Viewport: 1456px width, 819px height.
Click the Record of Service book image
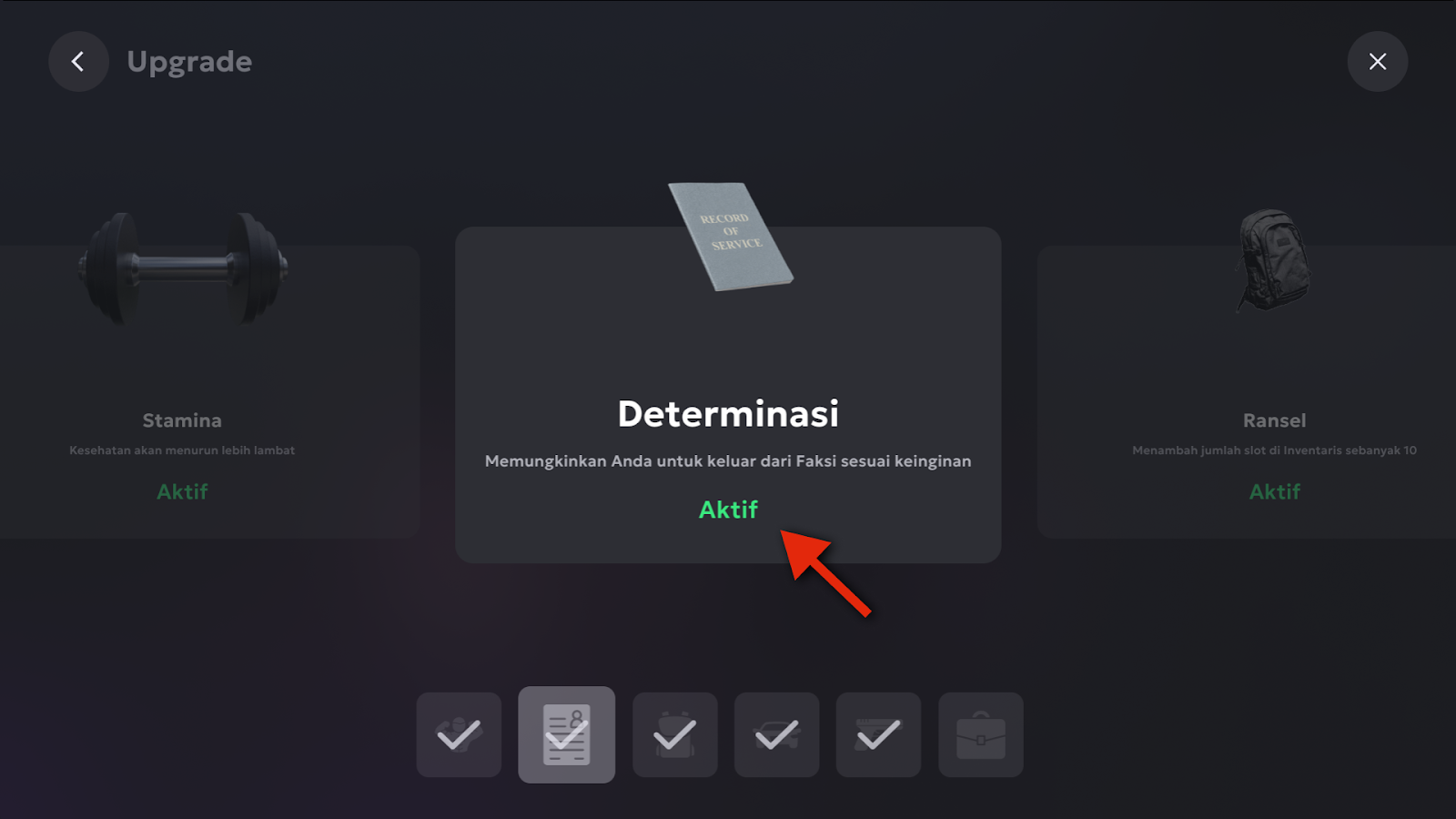pyautogui.click(x=731, y=237)
